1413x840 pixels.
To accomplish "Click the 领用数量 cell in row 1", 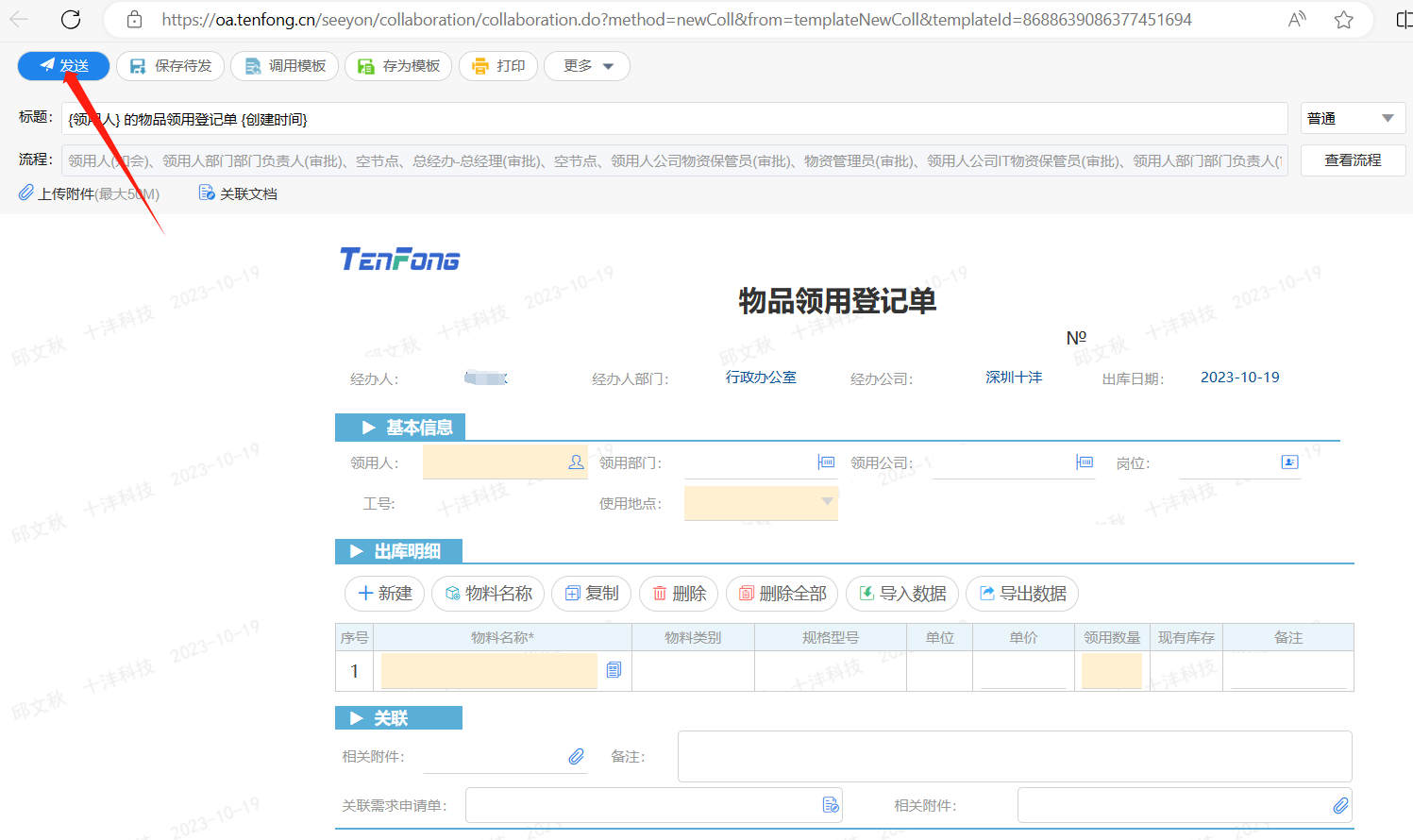I will coord(1112,671).
